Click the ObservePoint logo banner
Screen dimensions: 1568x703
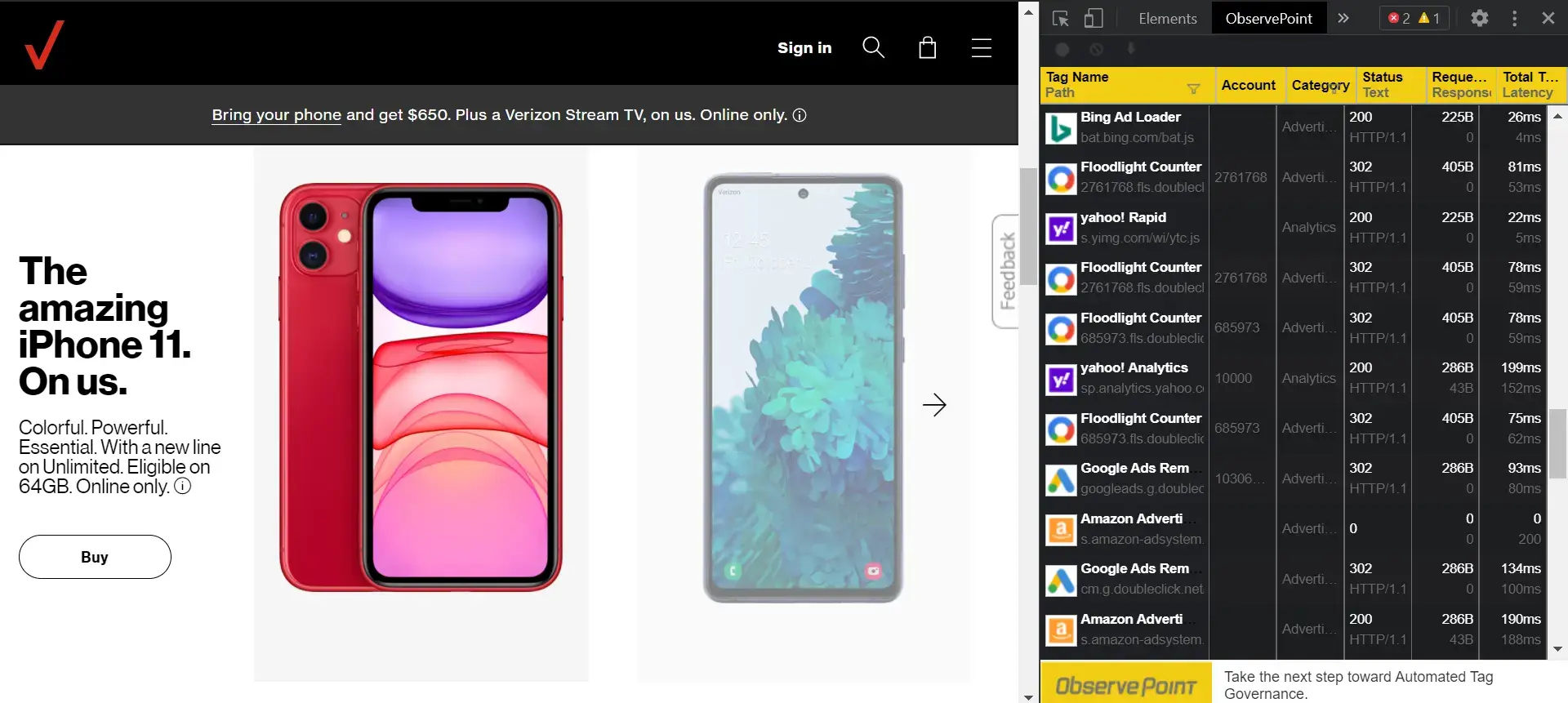[x=1125, y=684]
